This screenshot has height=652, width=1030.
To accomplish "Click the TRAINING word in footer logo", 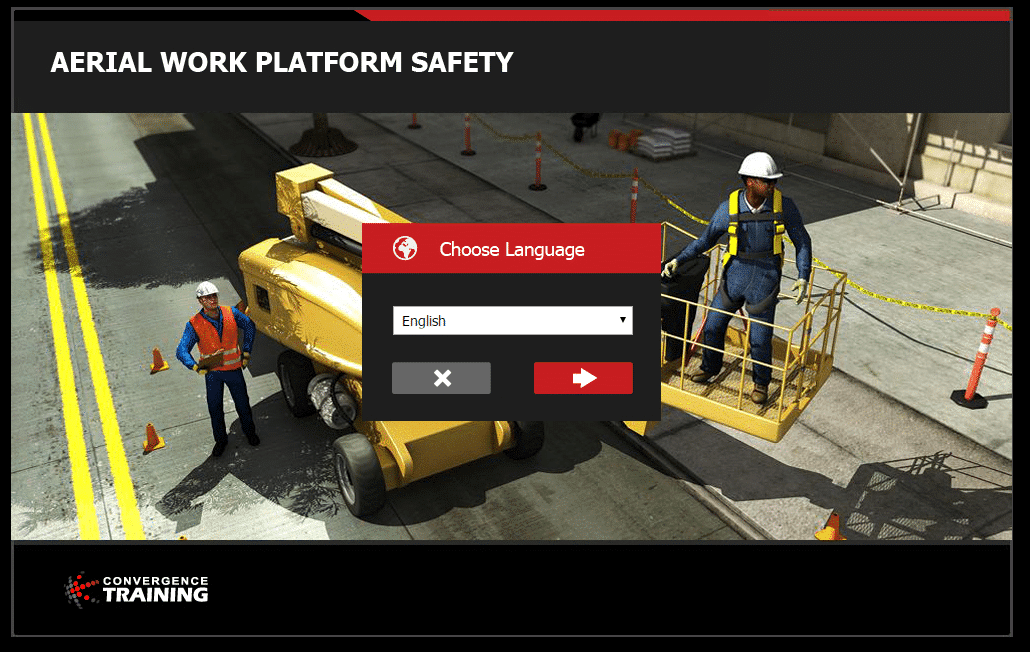I will 156,595.
